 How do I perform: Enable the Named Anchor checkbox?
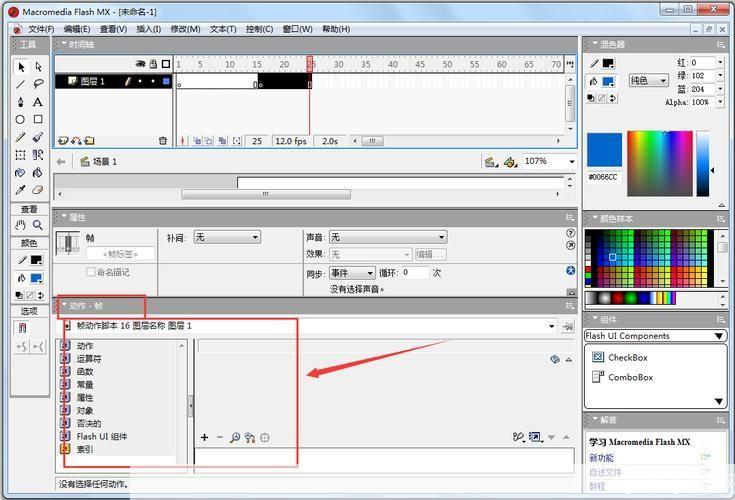tap(91, 272)
